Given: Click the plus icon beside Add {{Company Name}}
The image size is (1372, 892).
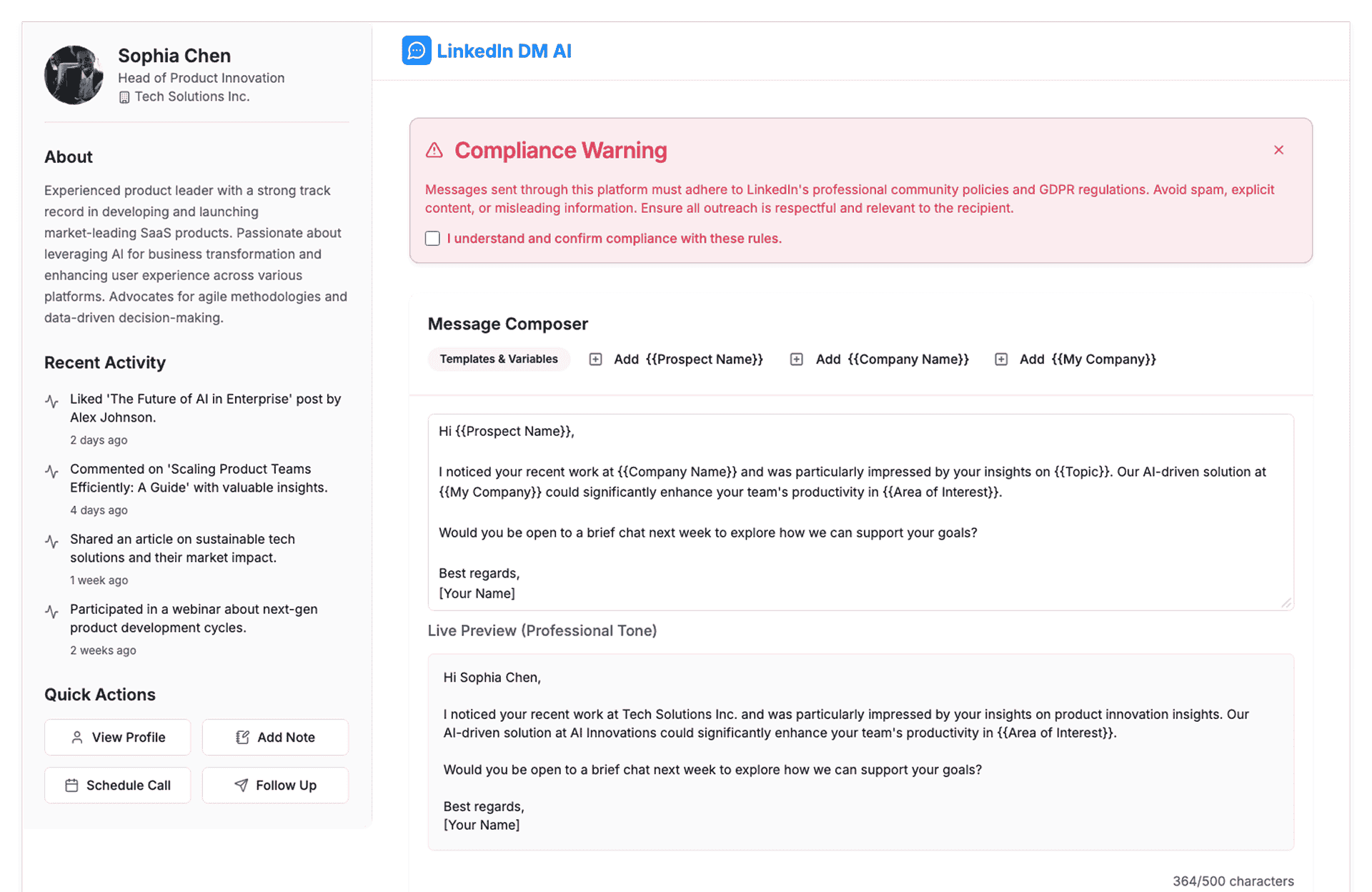Looking at the screenshot, I should [x=796, y=360].
